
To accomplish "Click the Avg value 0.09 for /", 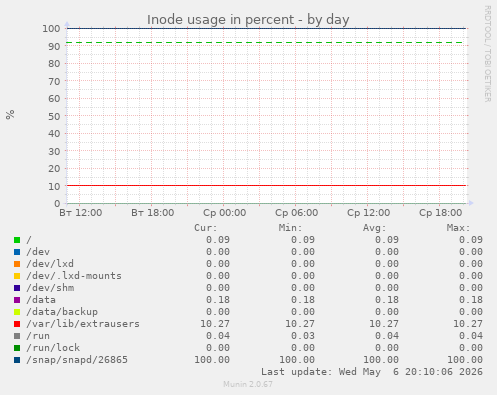I will tap(387, 240).
